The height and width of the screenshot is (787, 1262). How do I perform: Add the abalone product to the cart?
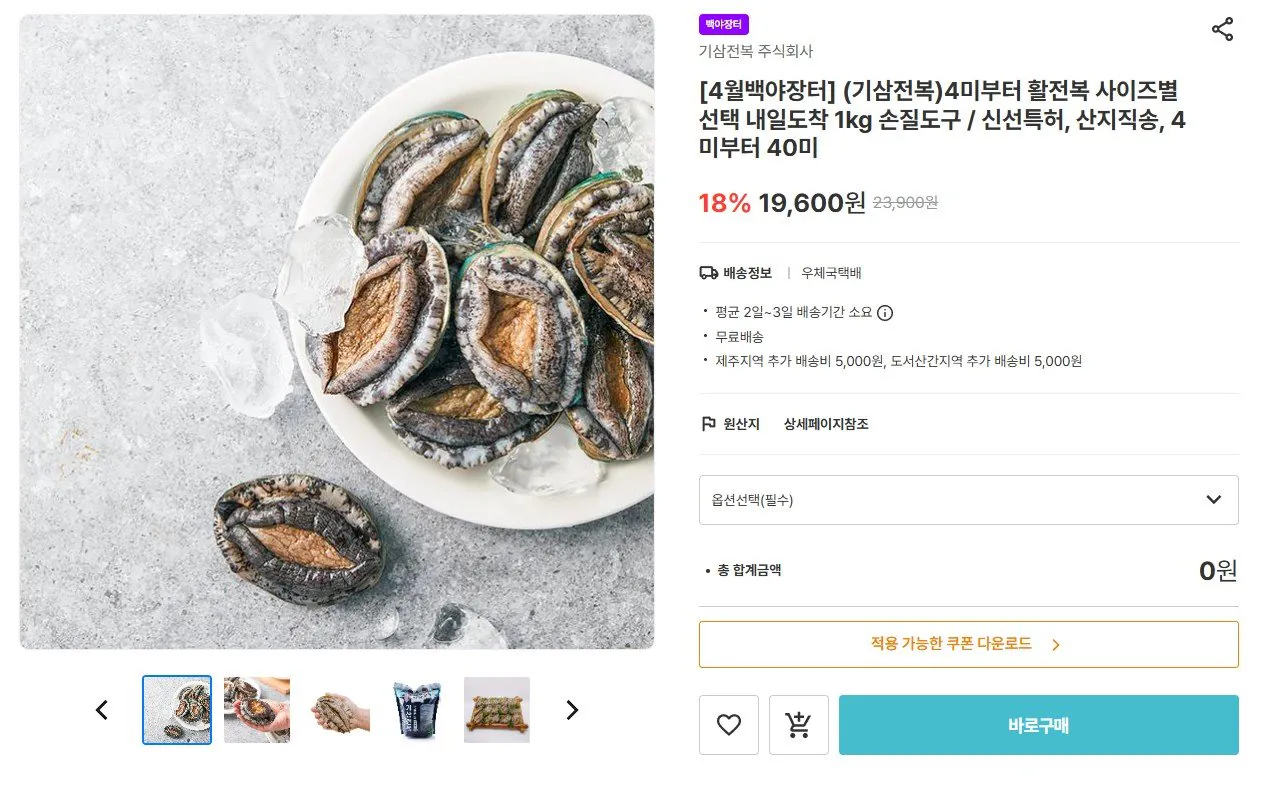pos(798,725)
